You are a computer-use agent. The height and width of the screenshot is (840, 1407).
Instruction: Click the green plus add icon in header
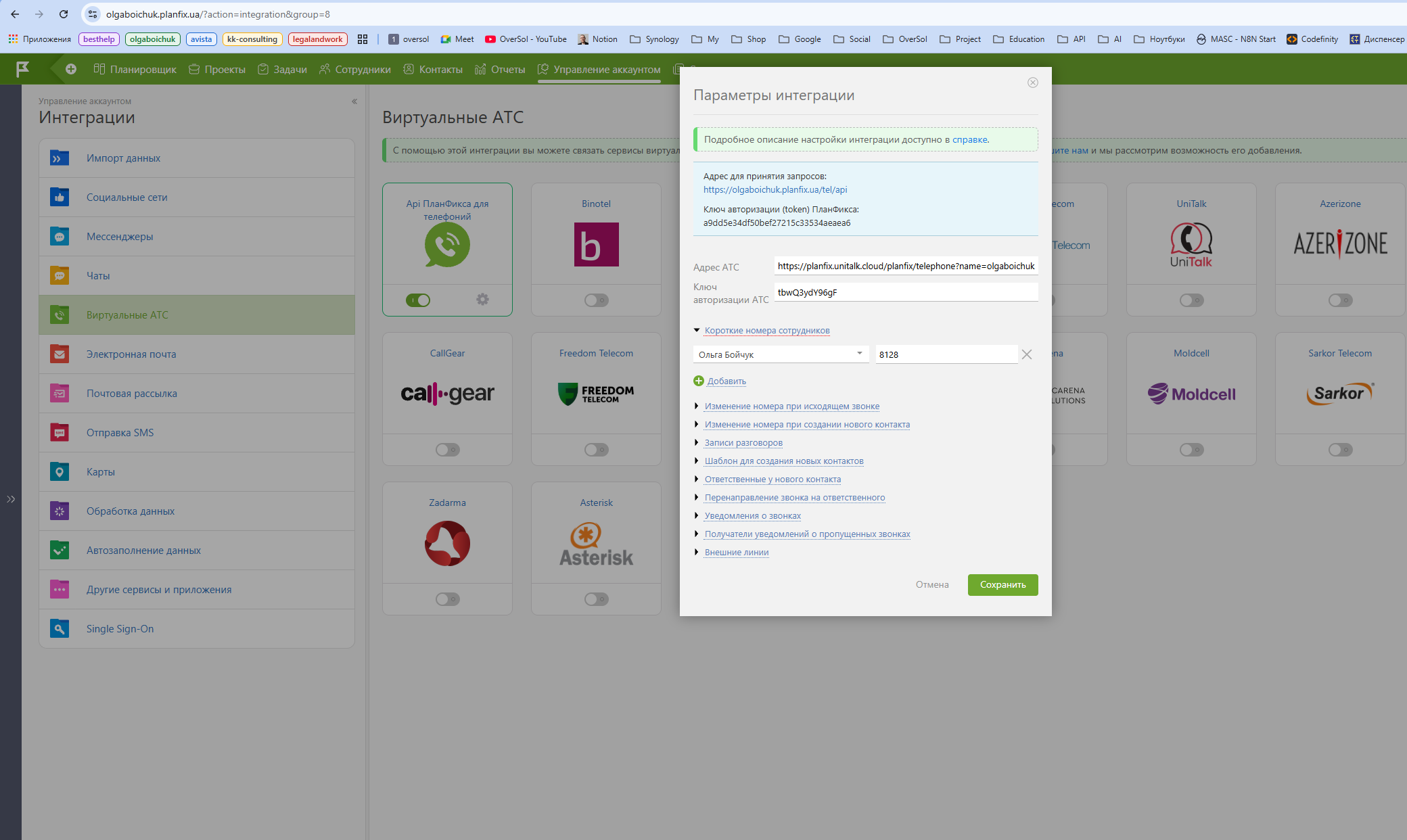tap(71, 69)
